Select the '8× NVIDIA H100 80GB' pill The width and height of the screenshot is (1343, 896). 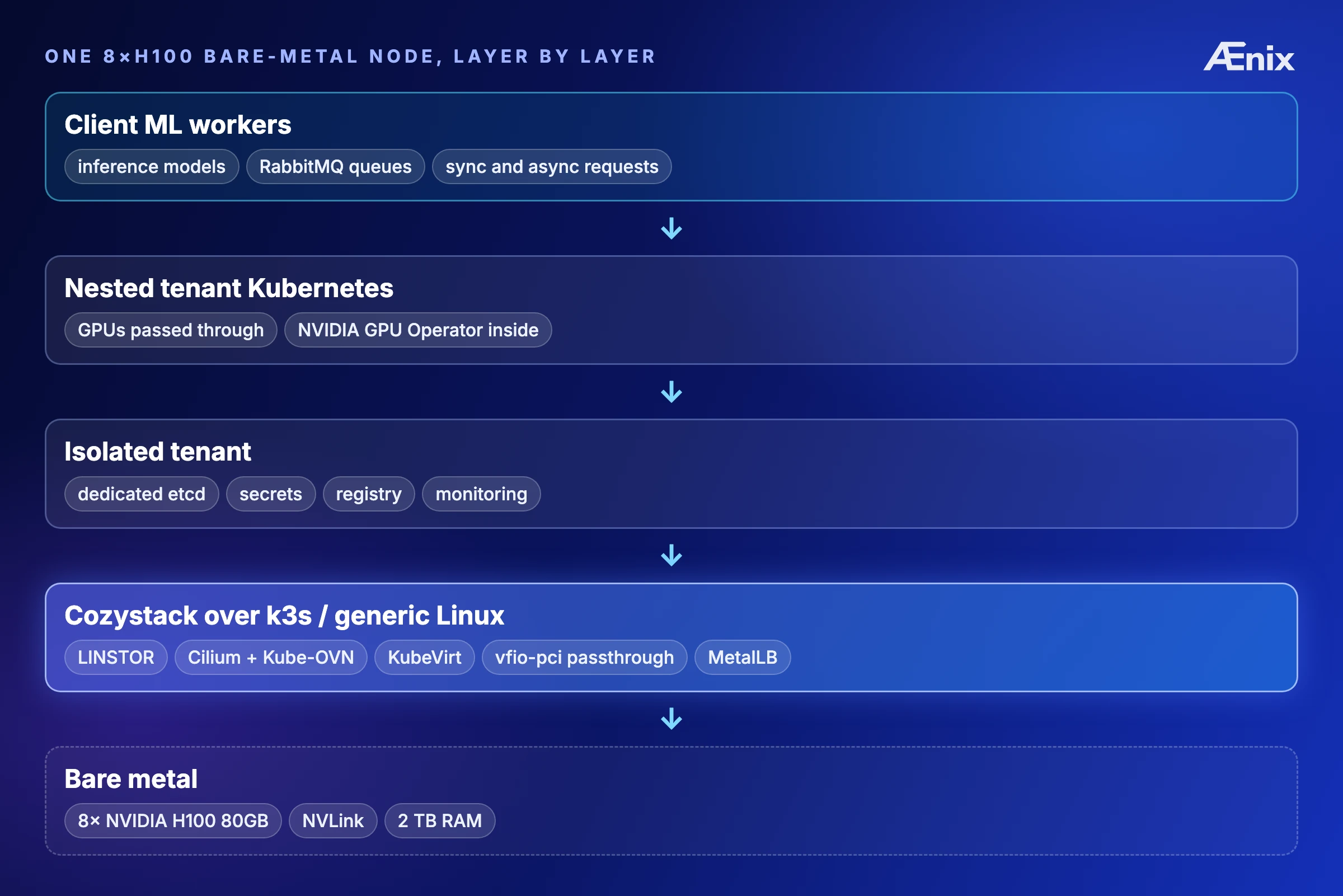[173, 820]
